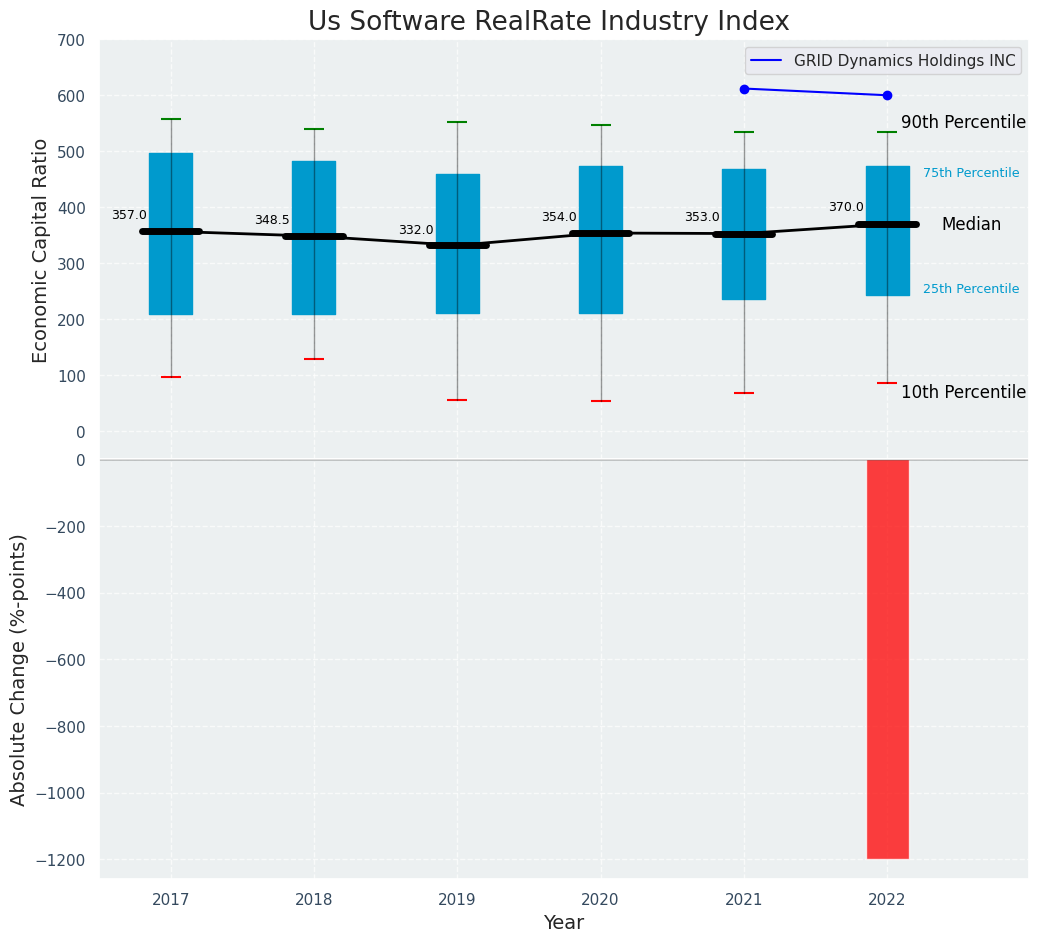The image size is (1039, 942).
Task: Click the blue 2021 GRID Dynamics data point
Action: (x=744, y=89)
